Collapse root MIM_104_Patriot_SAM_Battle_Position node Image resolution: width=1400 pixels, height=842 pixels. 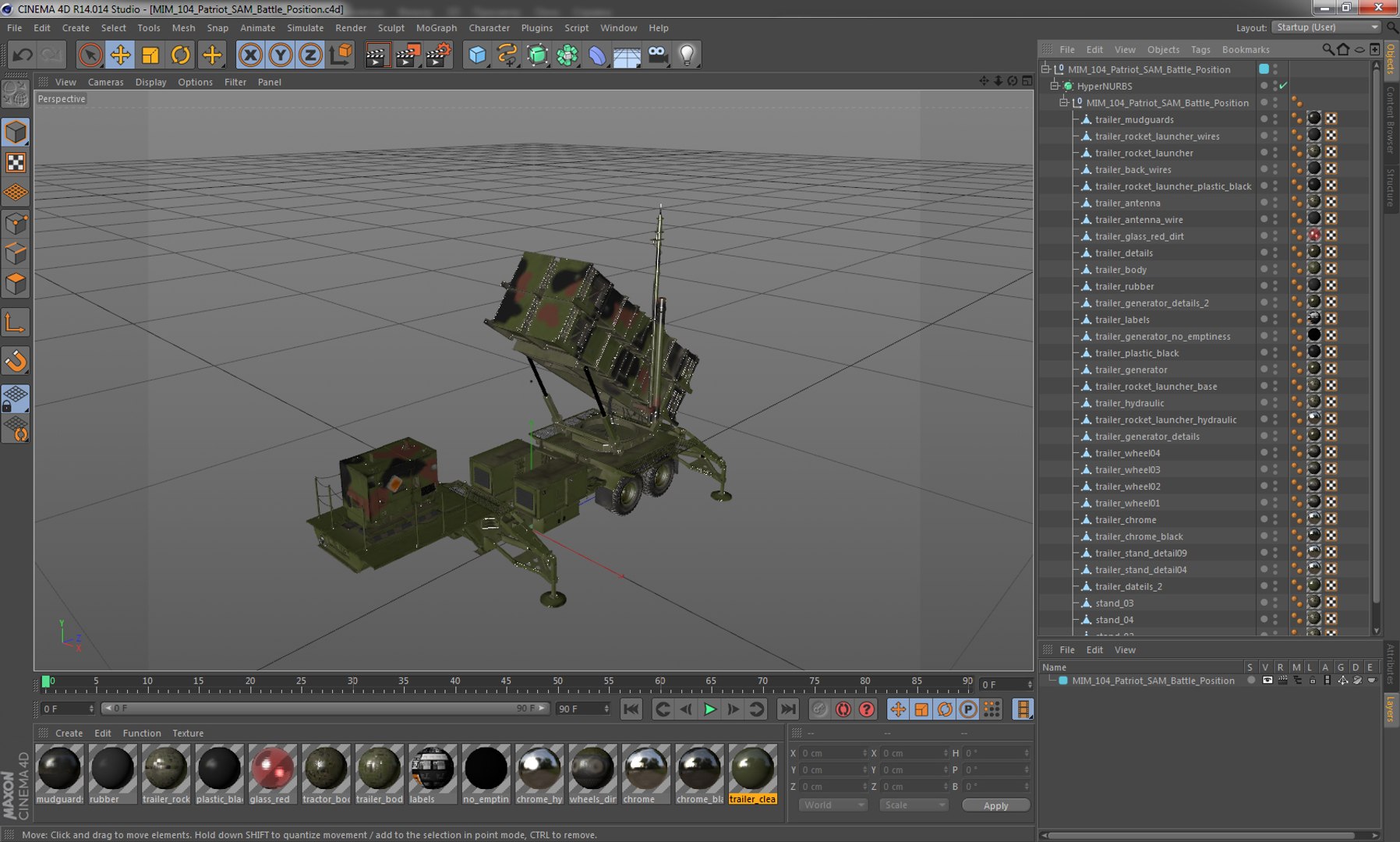pos(1045,69)
